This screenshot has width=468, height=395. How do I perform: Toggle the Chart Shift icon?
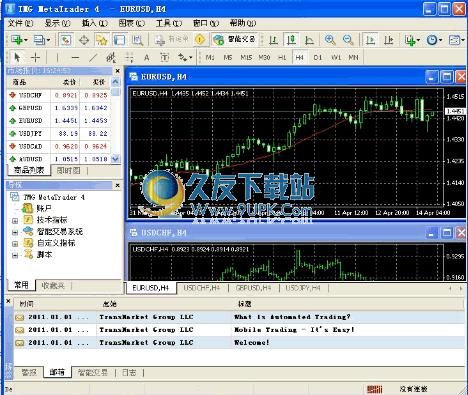tap(389, 40)
